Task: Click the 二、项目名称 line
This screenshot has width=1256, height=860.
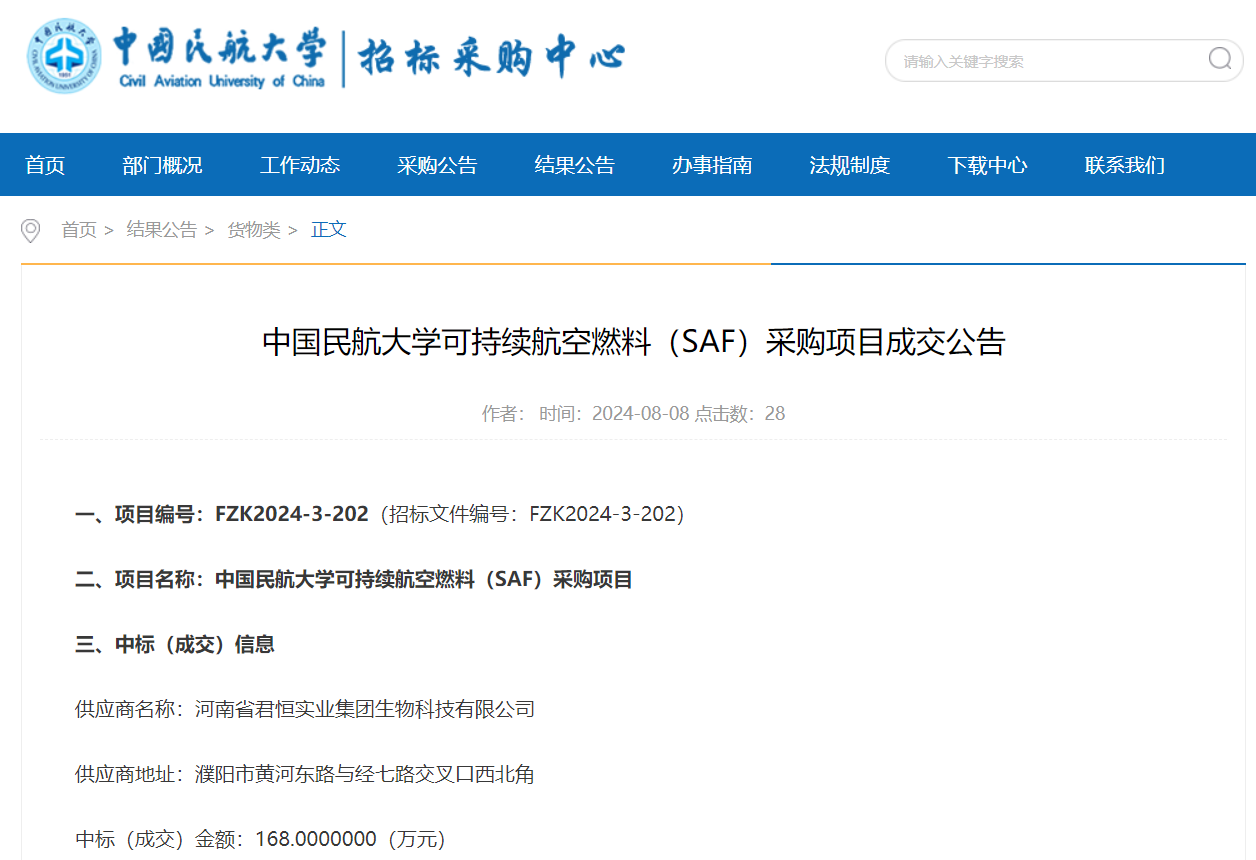Action: [354, 580]
